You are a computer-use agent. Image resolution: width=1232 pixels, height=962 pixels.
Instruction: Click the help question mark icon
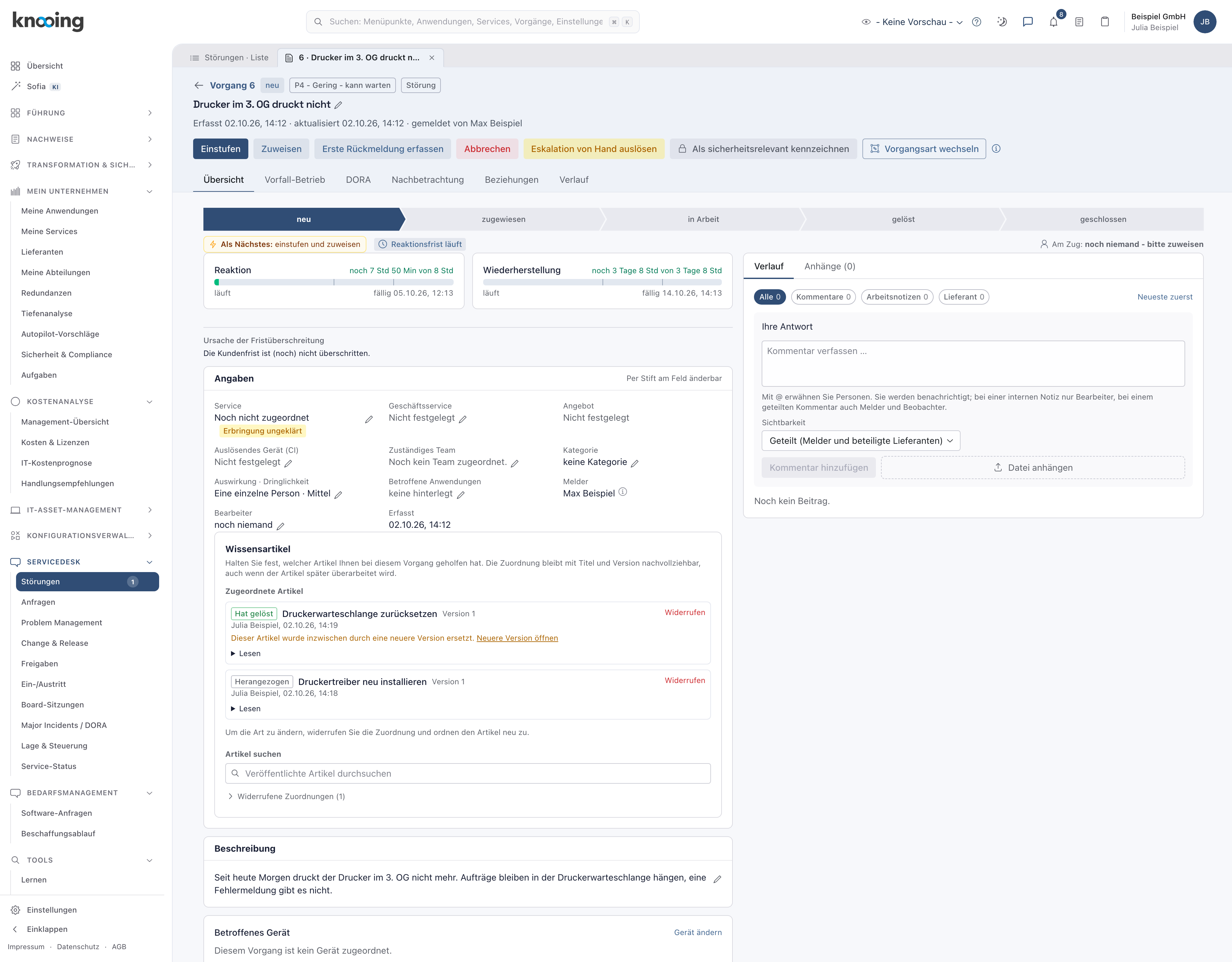click(x=977, y=22)
